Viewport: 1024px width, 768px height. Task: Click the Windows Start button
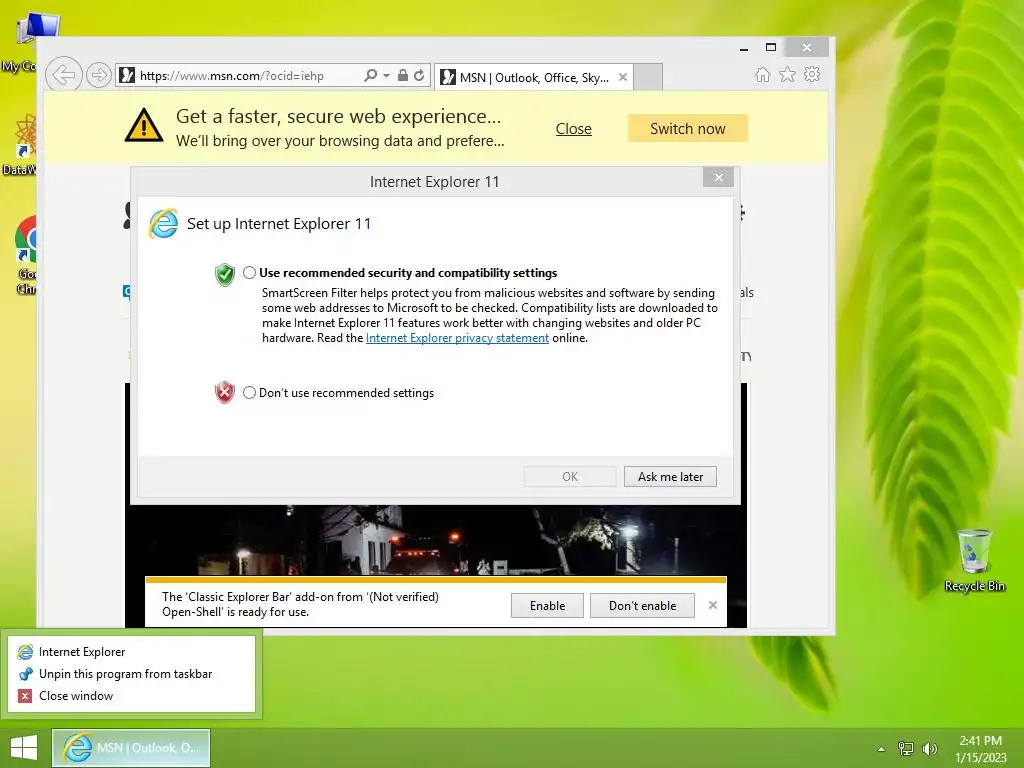click(x=24, y=748)
